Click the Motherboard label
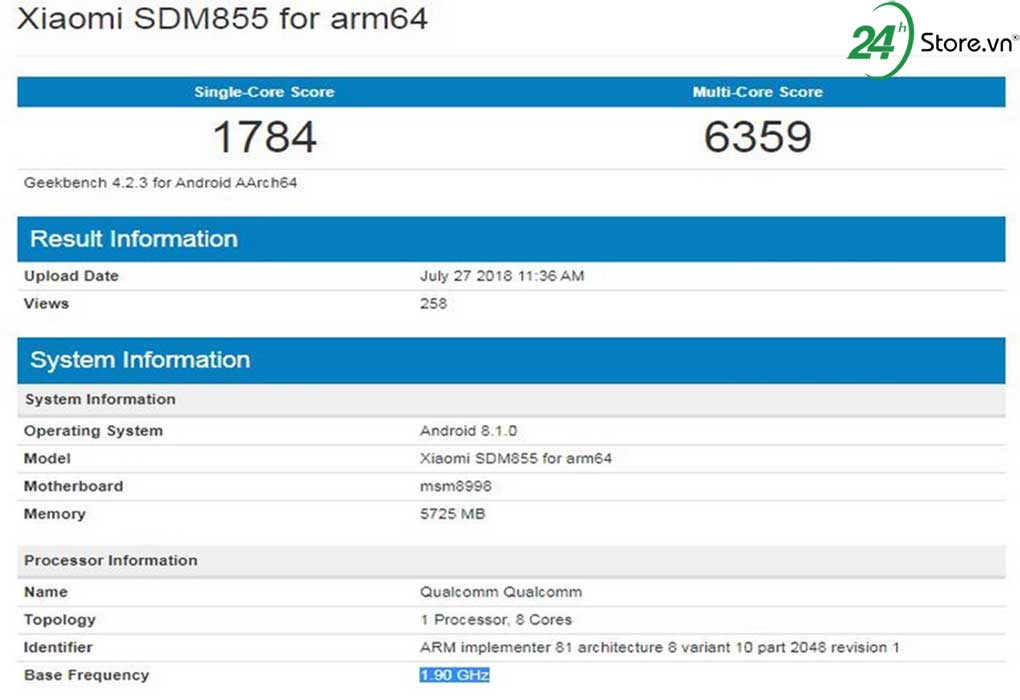Image resolution: width=1020 pixels, height=700 pixels. coord(74,487)
